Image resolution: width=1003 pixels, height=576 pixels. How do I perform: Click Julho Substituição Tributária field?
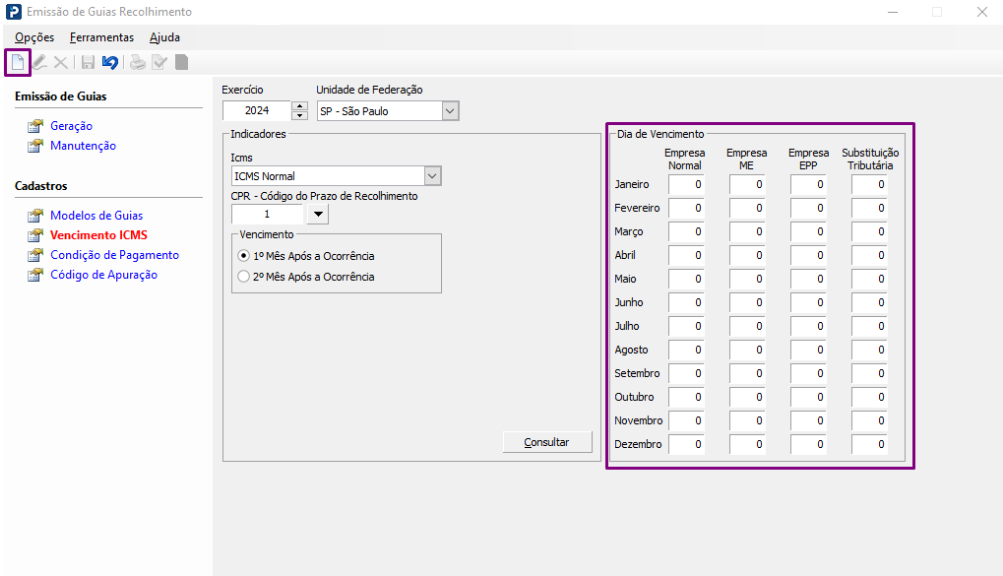coord(869,326)
